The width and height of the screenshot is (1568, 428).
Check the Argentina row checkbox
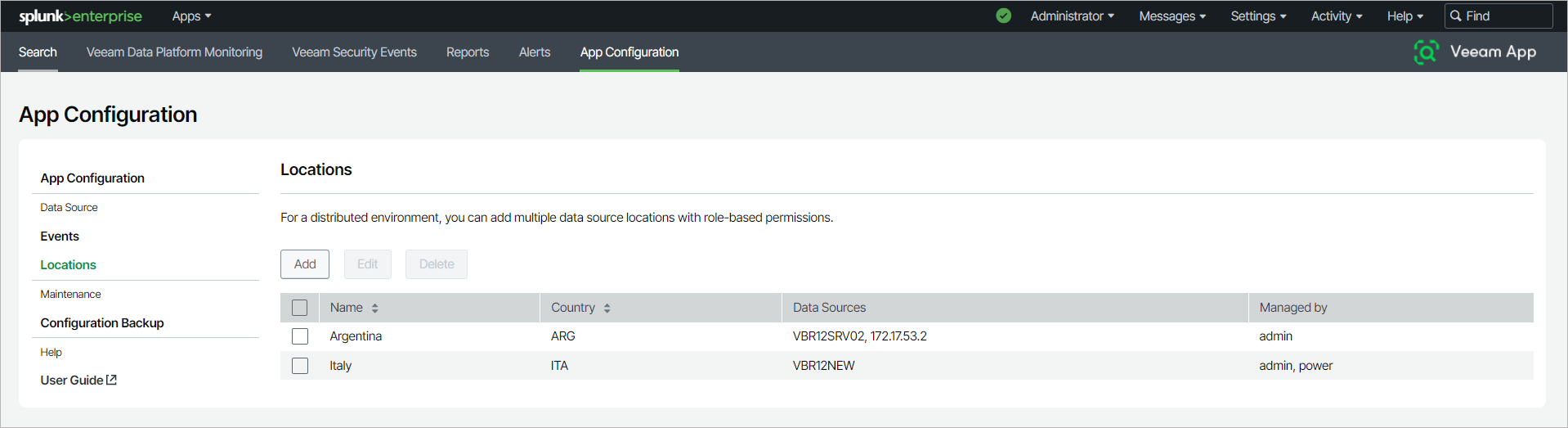tap(300, 336)
